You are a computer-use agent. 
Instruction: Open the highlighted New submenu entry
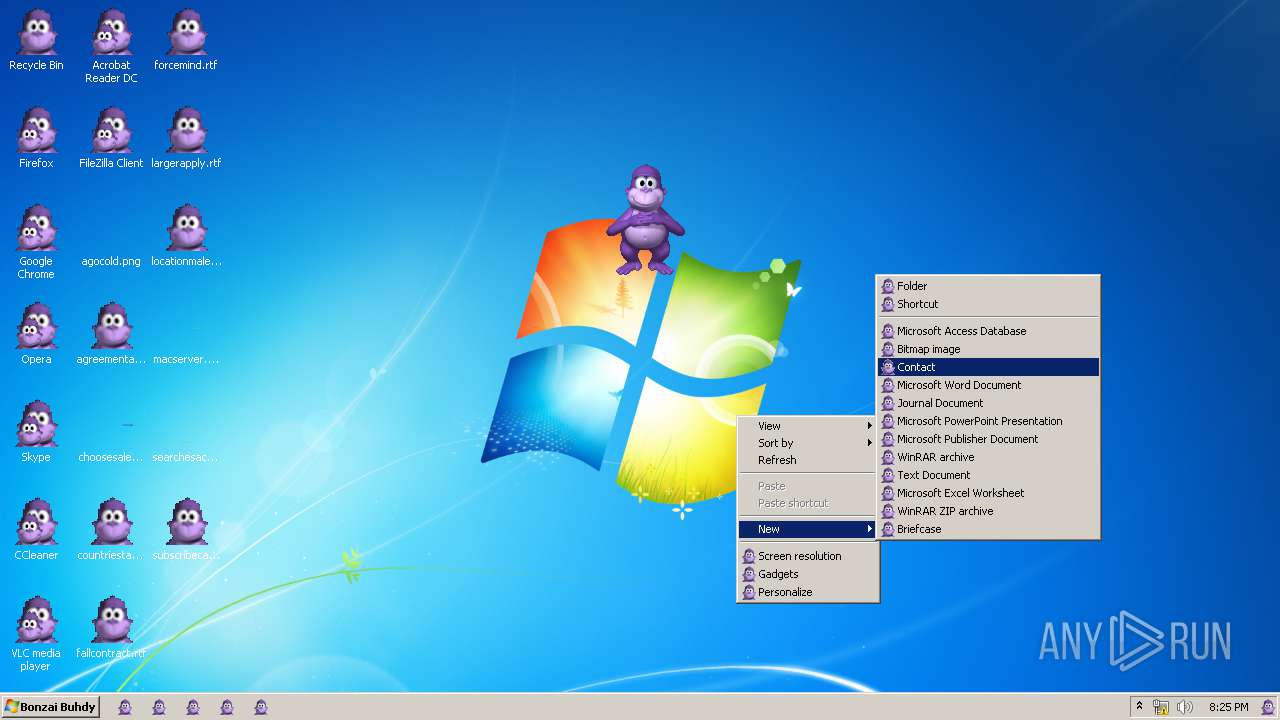coord(808,529)
